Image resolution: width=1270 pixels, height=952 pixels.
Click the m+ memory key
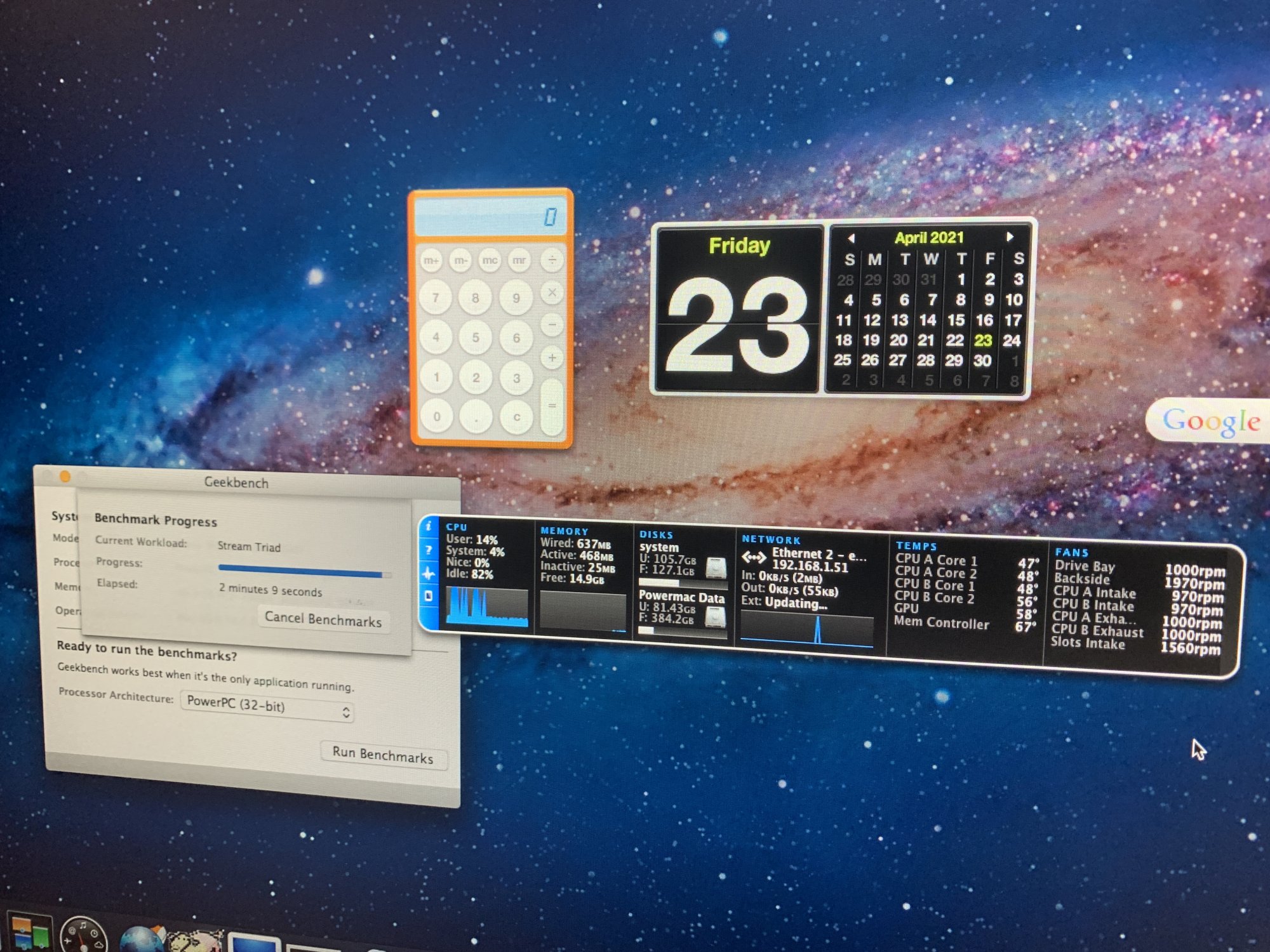pyautogui.click(x=432, y=260)
